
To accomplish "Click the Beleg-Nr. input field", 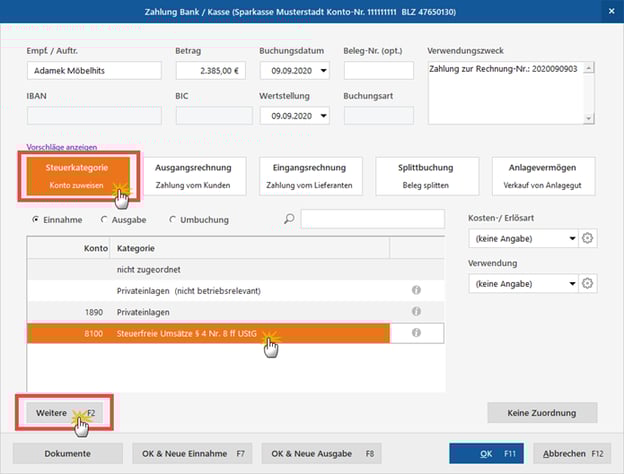I will point(378,71).
